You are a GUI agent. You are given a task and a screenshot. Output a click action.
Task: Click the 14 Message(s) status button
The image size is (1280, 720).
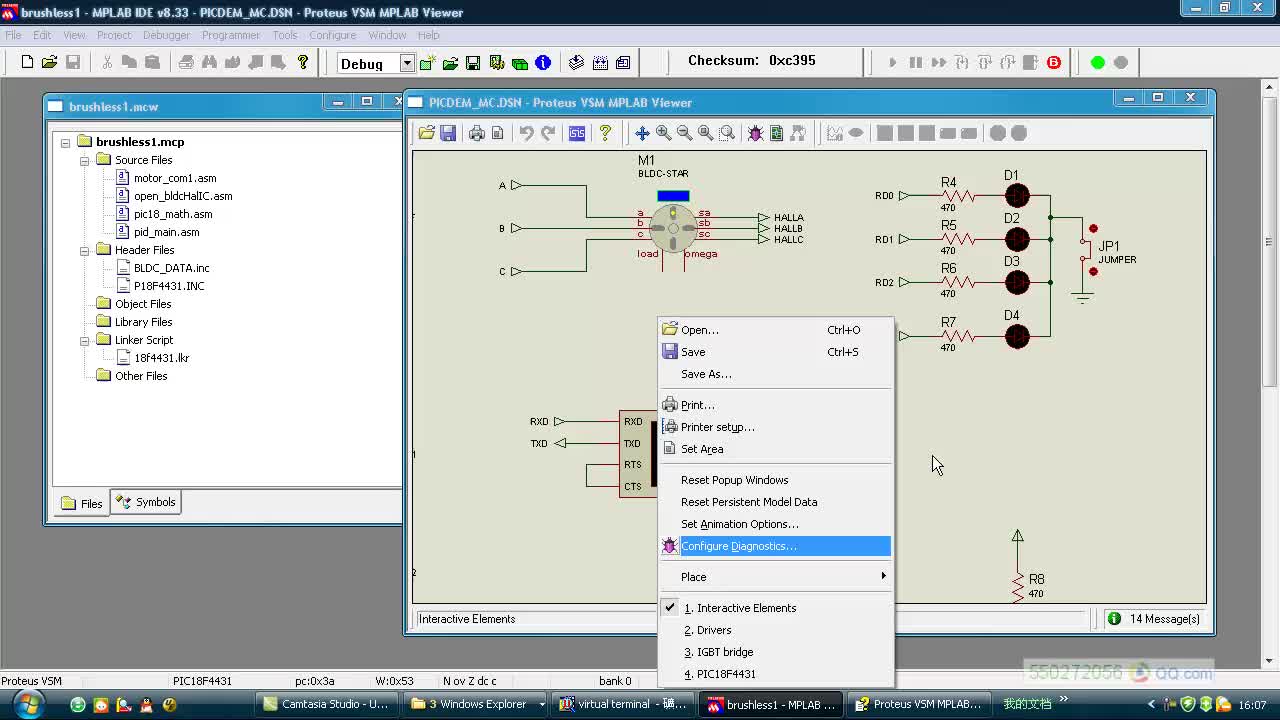click(x=1153, y=619)
